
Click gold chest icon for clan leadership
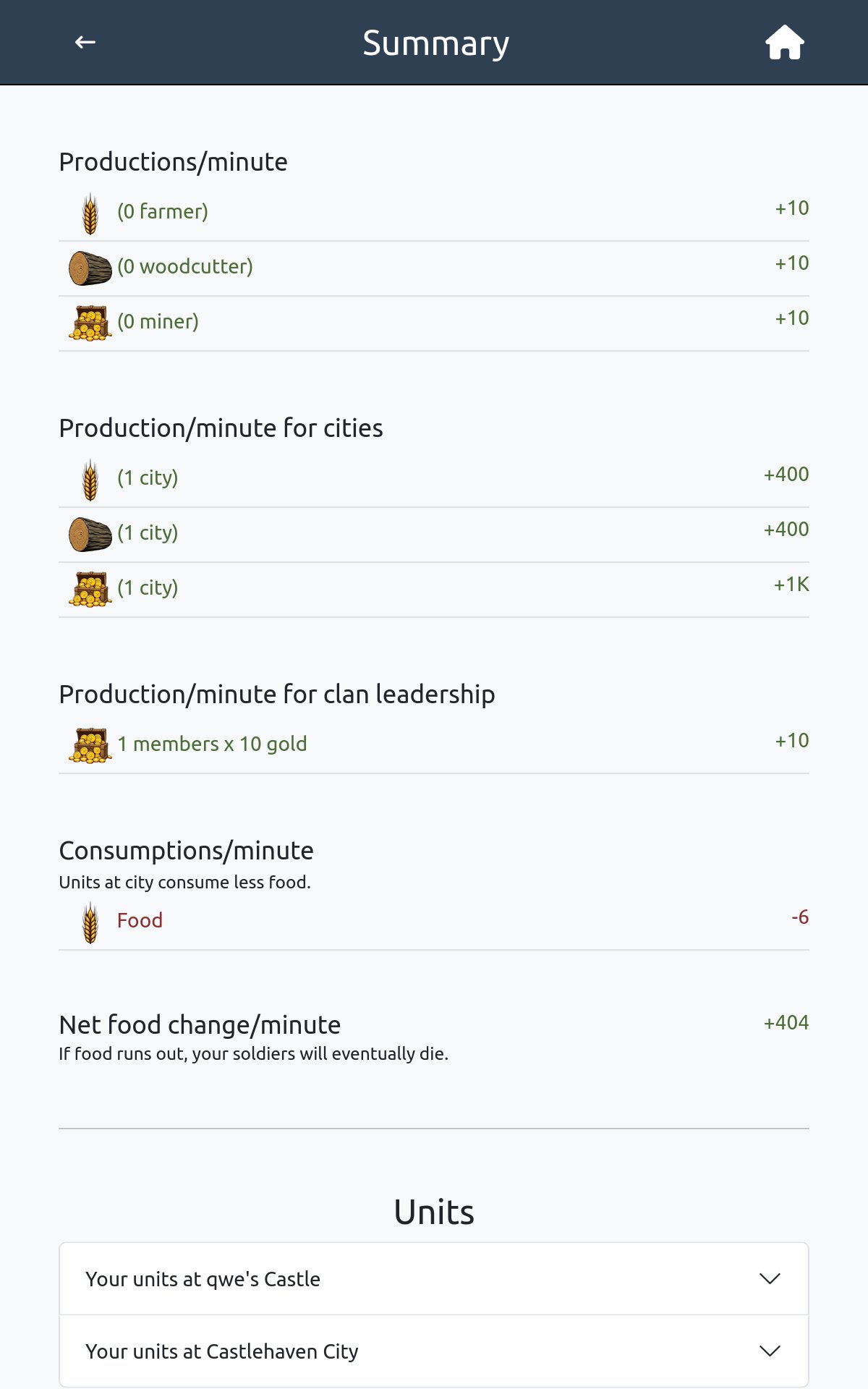point(90,746)
